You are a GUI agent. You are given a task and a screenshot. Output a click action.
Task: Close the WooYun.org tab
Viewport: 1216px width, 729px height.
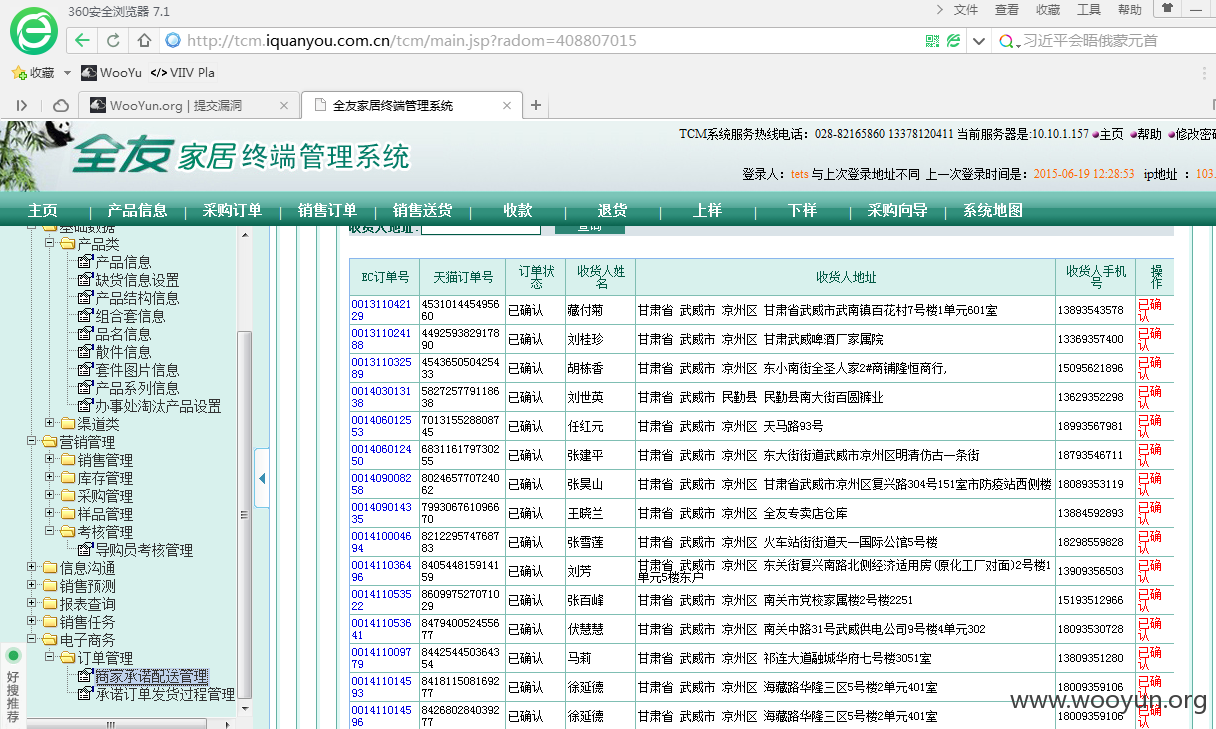tap(284, 105)
